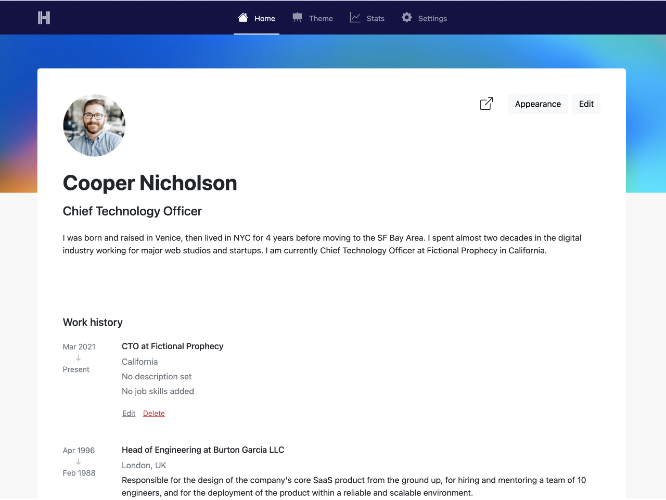Click the Home house icon
The width and height of the screenshot is (666, 500).
[x=243, y=17]
